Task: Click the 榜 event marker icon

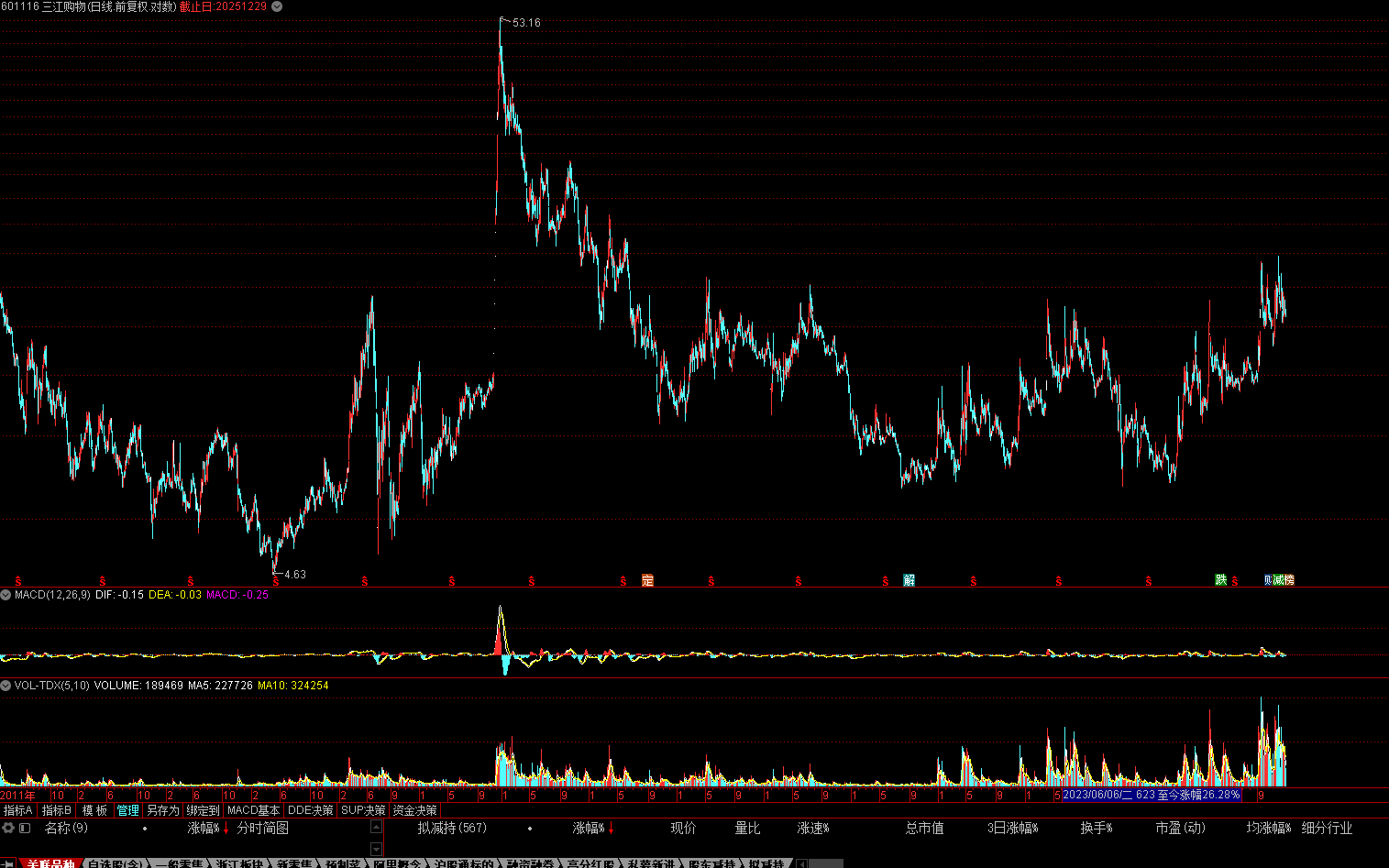Action: coord(1289,580)
